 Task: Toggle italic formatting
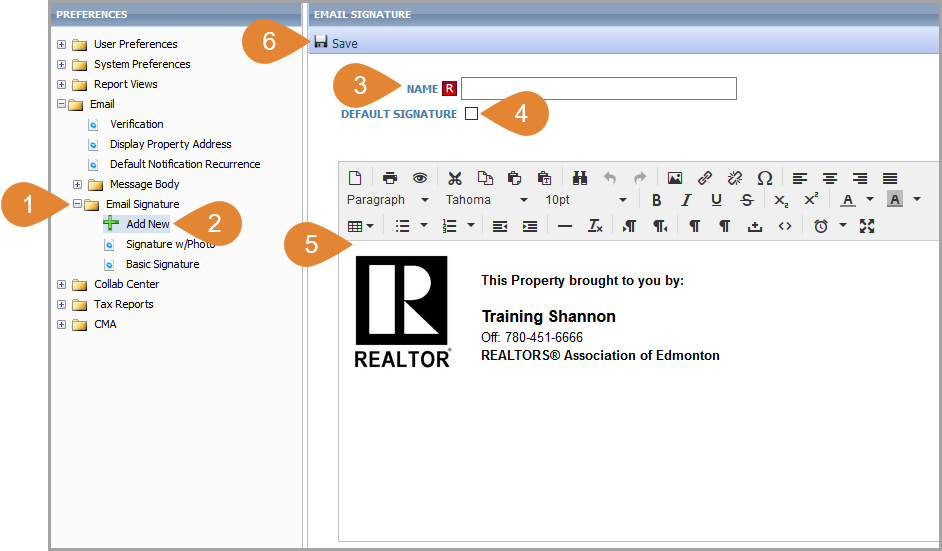tap(686, 200)
